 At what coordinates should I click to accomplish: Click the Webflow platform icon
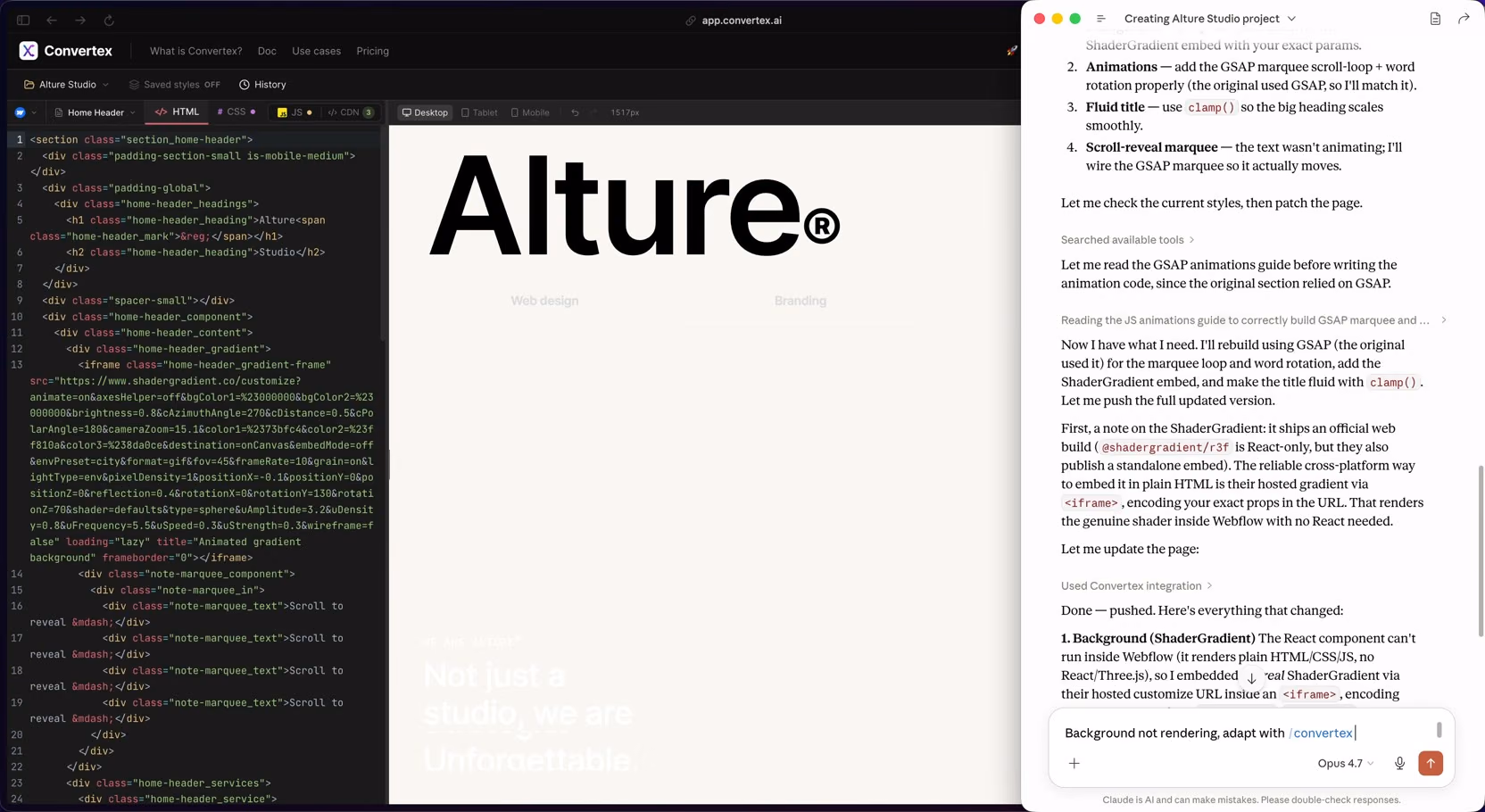(x=20, y=112)
